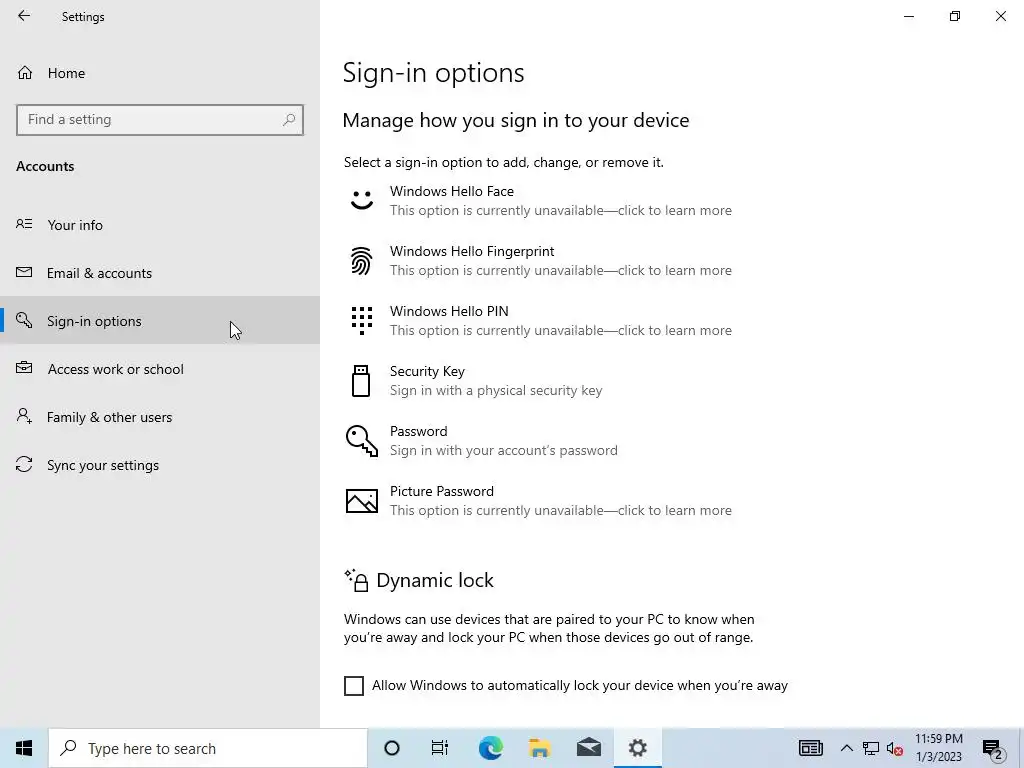The width and height of the screenshot is (1024, 768).
Task: Click the magnifier icon in Find a setting
Action: (289, 120)
